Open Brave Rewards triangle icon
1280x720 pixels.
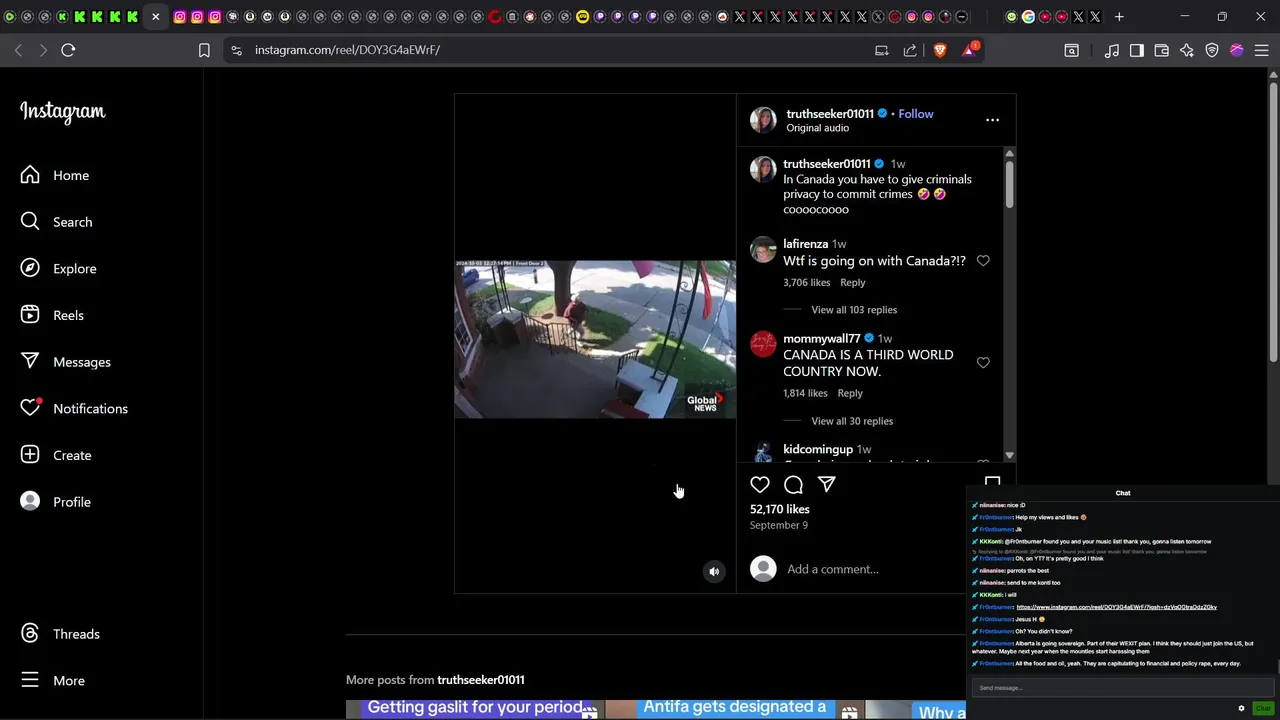click(969, 50)
